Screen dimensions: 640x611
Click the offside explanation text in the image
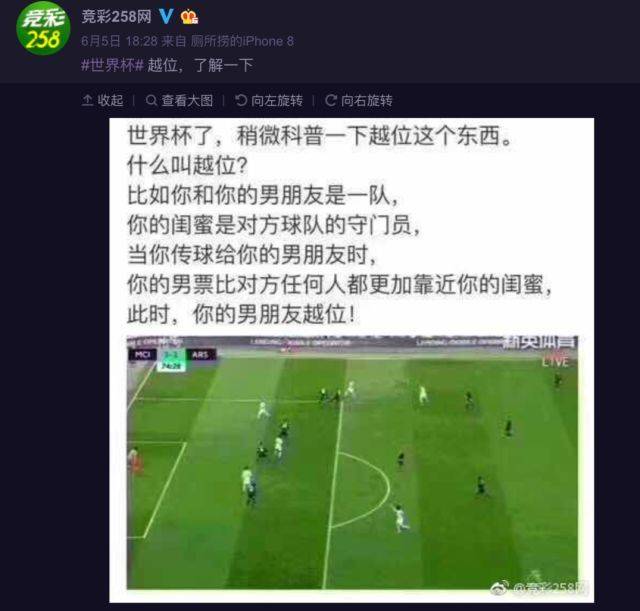coord(339,225)
